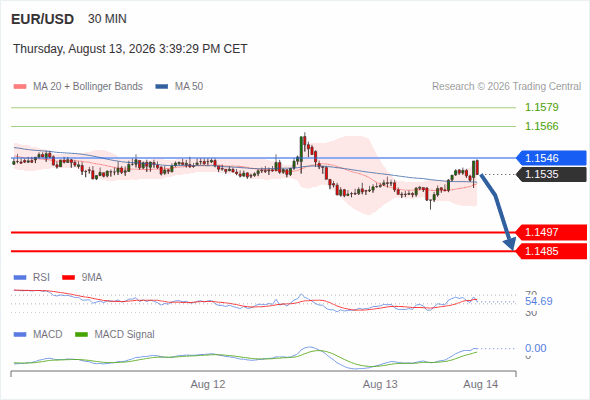Click the 1.1566 resistance level label

(x=541, y=126)
